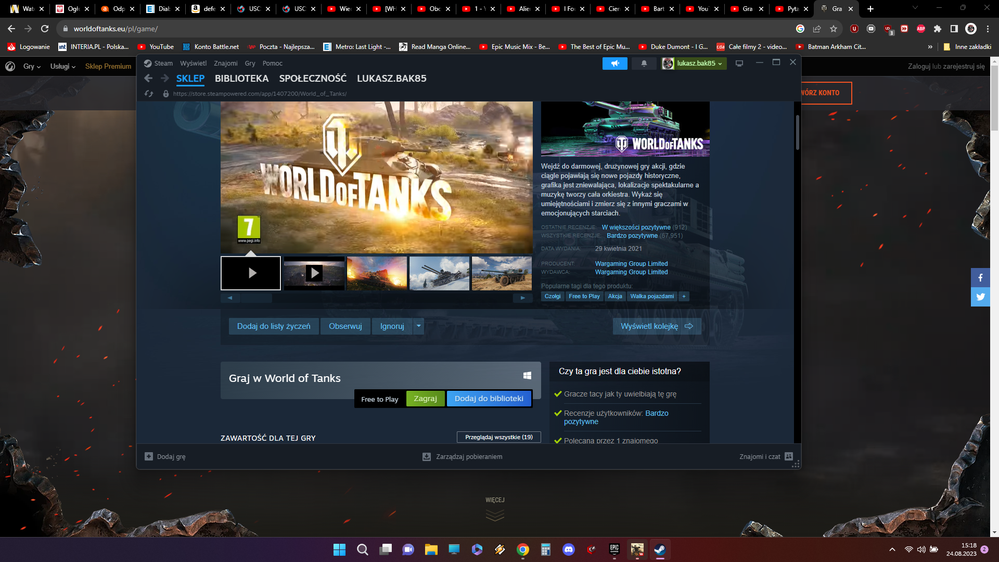Open Chrome extensions puzzle icon
999x562 pixels.
coord(937,29)
